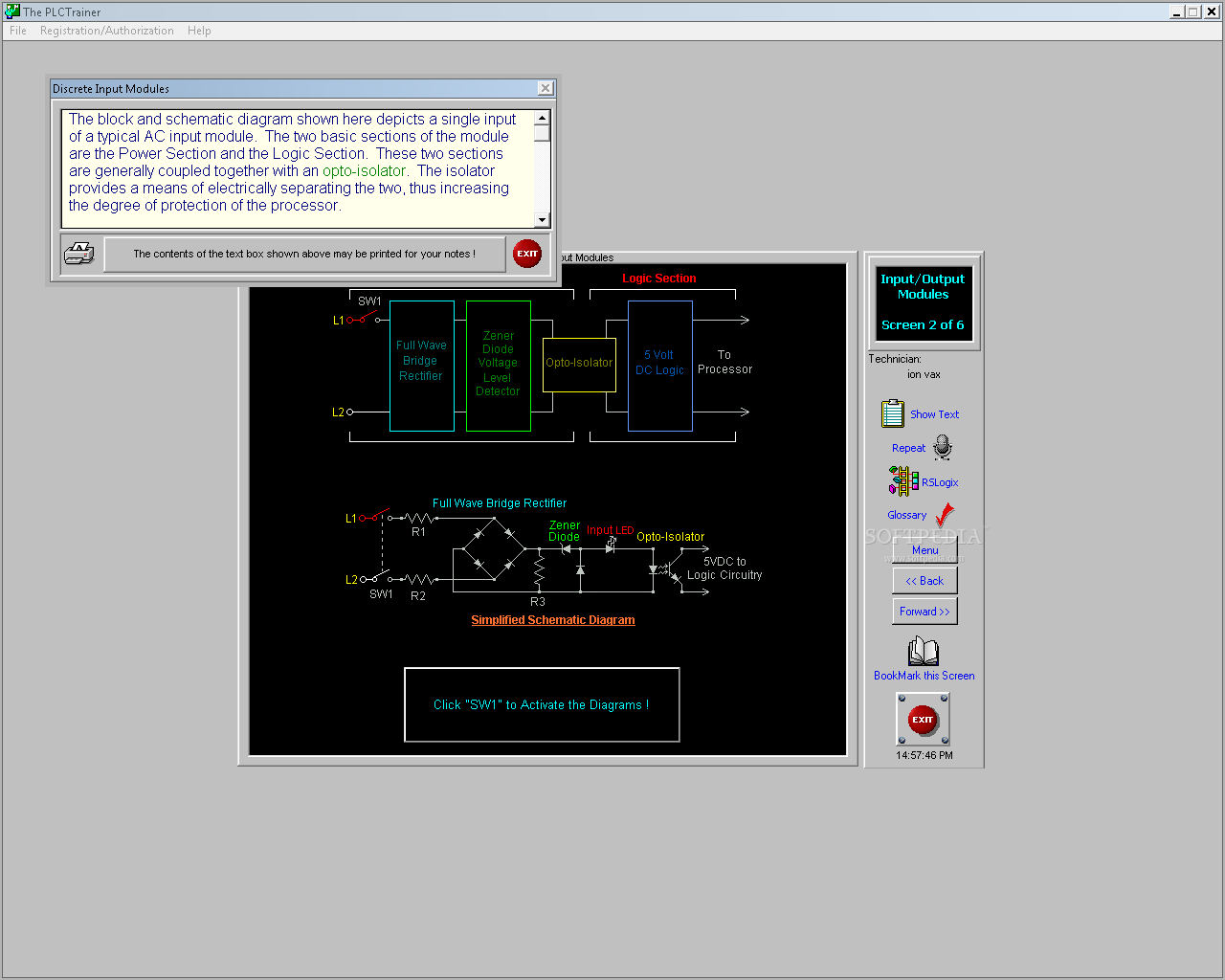Click the RSLogix label
This screenshot has height=980, width=1225.
pos(940,482)
